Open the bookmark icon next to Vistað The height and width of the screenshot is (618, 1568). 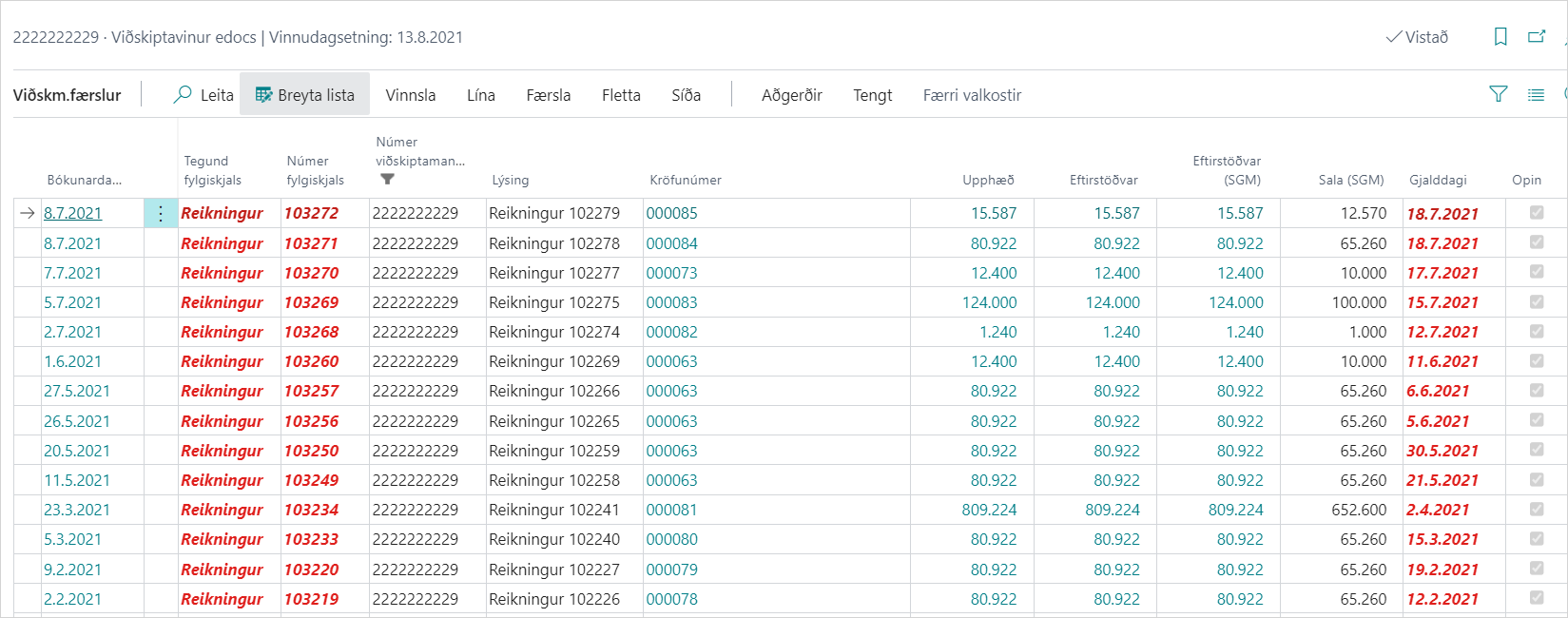coord(1500,37)
